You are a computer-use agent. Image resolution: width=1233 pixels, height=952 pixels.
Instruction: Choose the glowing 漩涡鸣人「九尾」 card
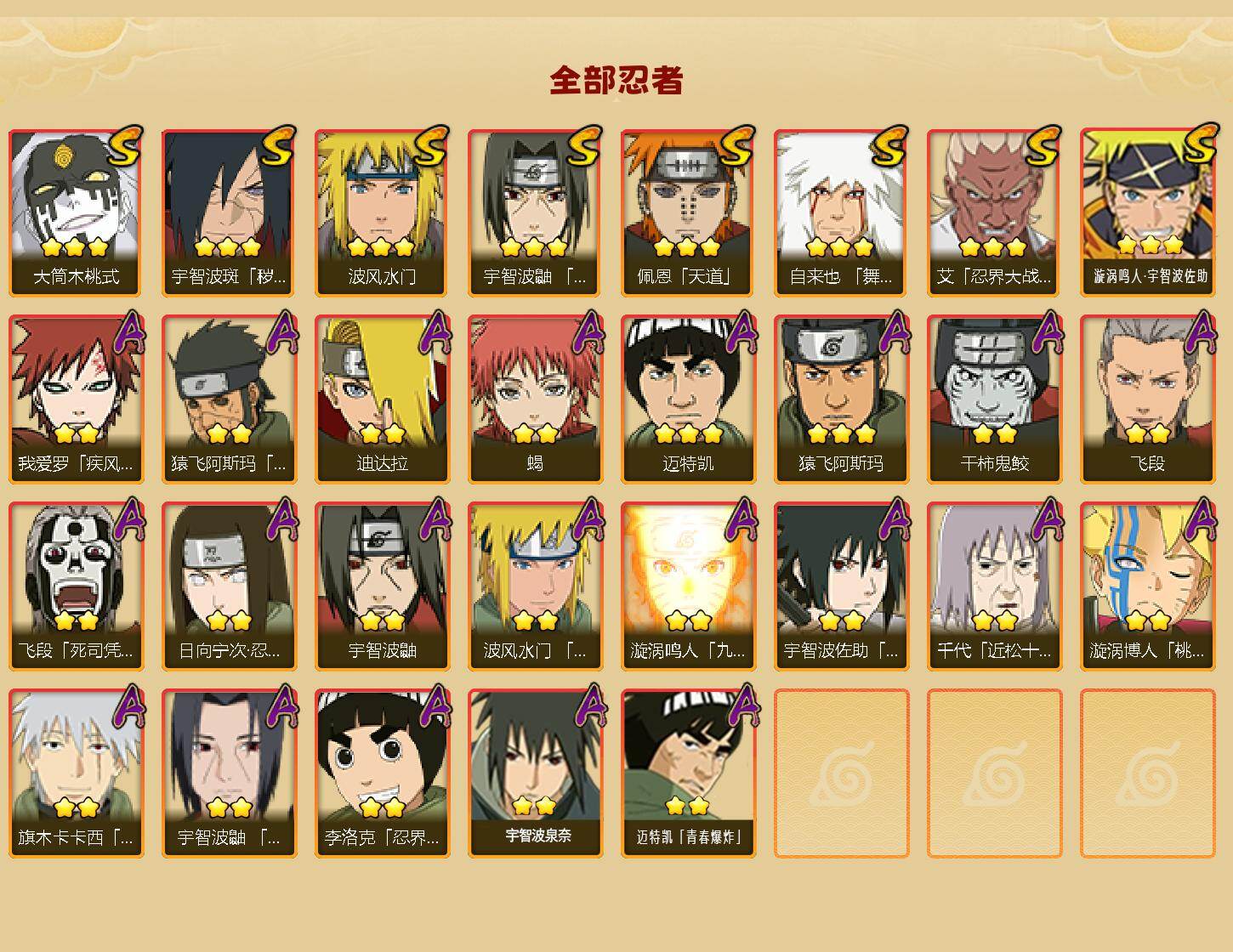[688, 586]
